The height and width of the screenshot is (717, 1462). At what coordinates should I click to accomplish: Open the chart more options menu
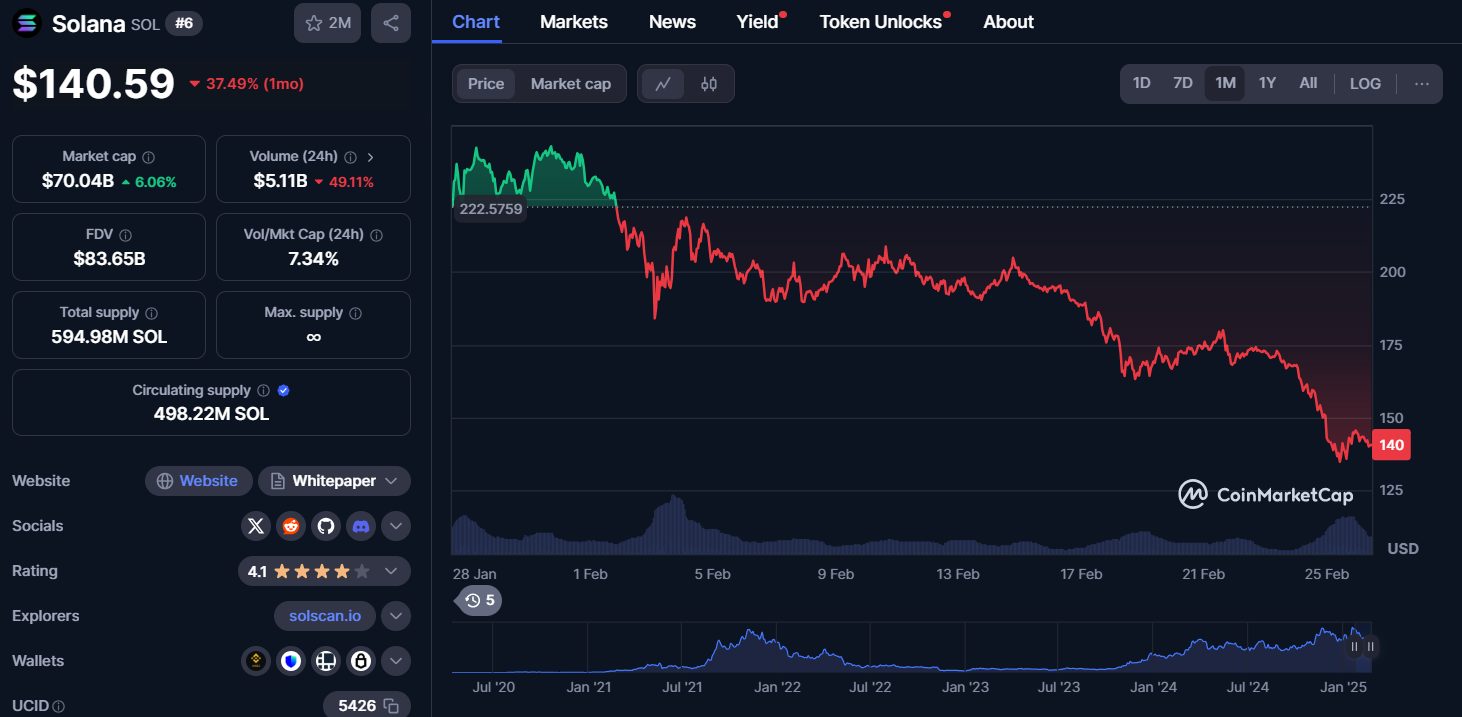pos(1422,84)
